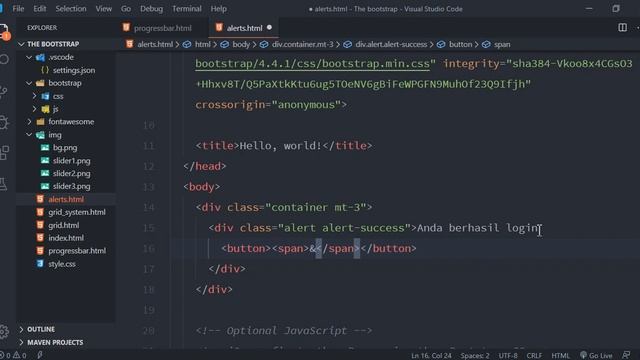640x360 pixels.
Task: Open the Test flask activity icon
Action: (4, 184)
